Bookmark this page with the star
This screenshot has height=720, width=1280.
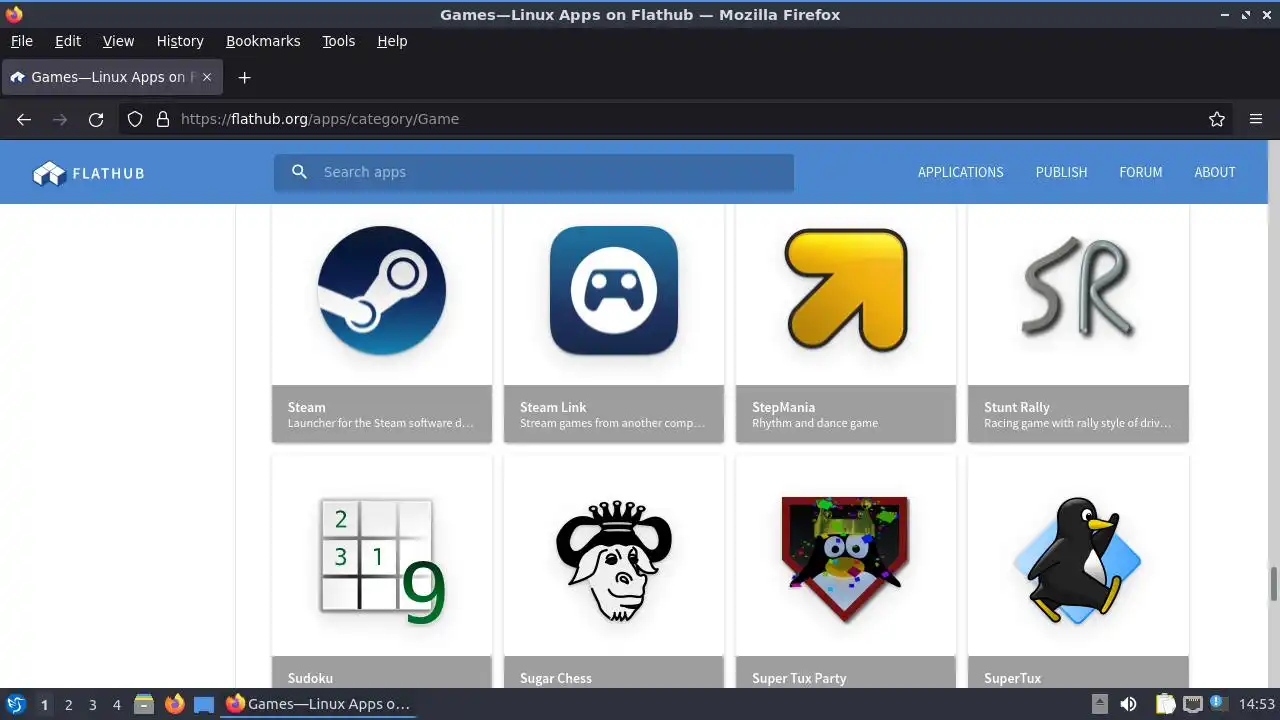click(x=1217, y=119)
